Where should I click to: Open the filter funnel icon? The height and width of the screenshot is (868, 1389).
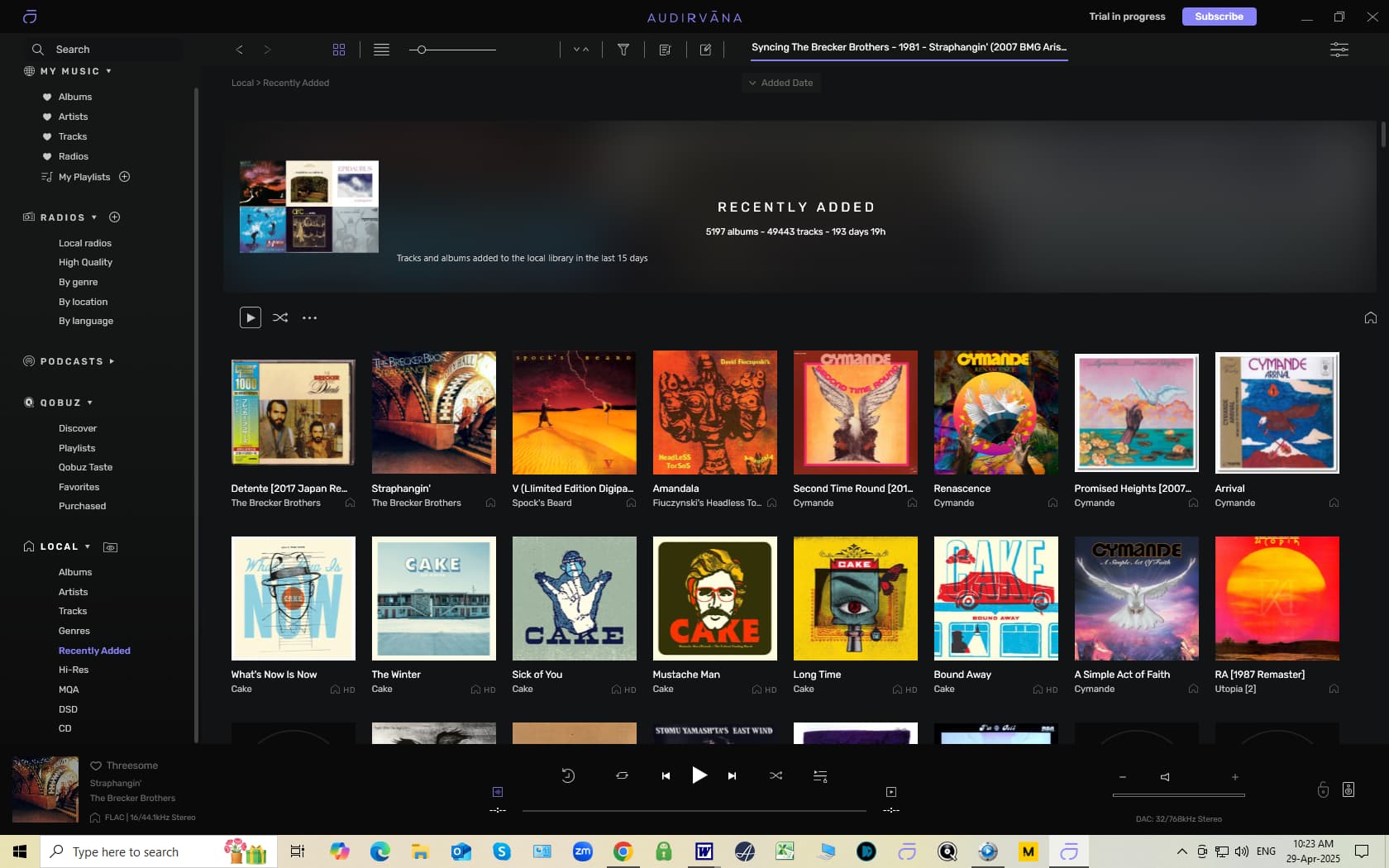pyautogui.click(x=623, y=50)
